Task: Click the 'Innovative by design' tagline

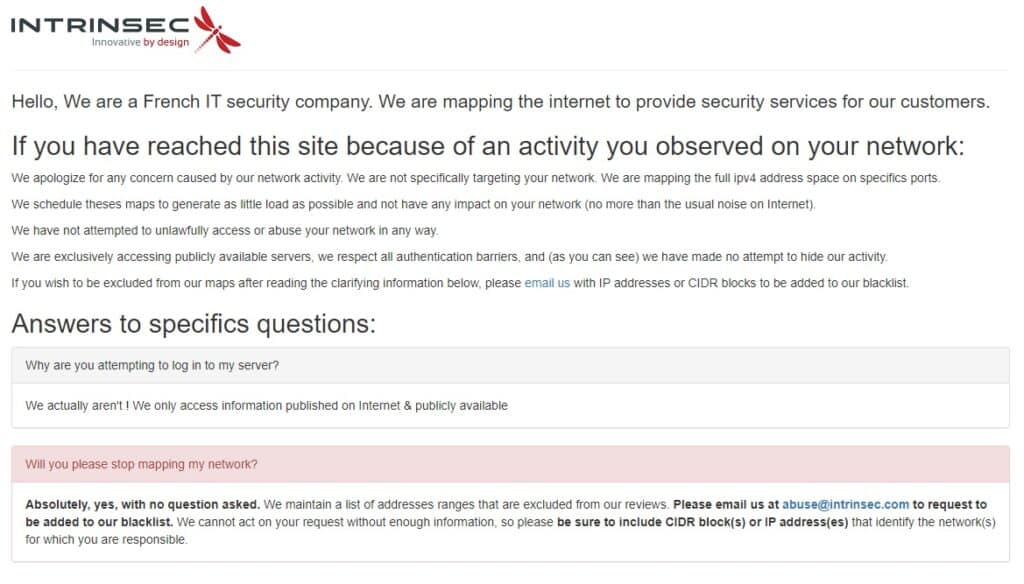Action: point(140,42)
